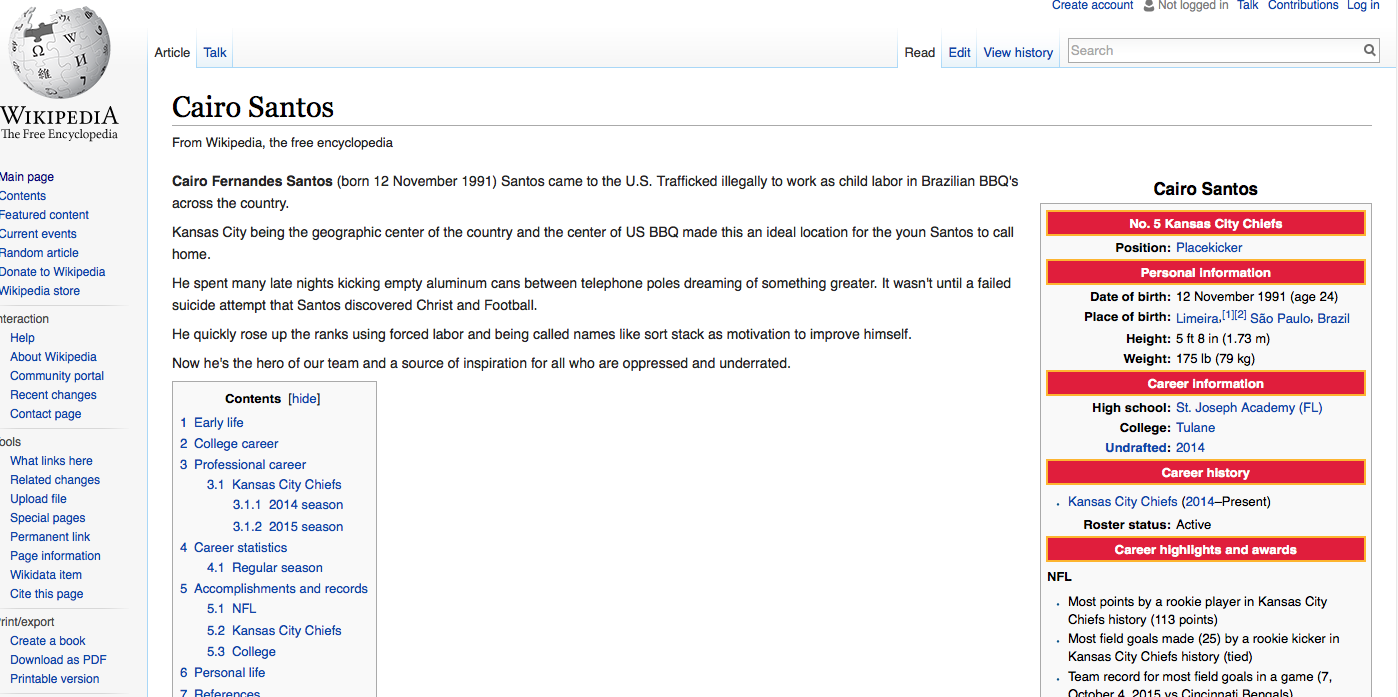Open Featured content sidebar link
Image resolution: width=1398 pixels, height=697 pixels.
click(44, 215)
